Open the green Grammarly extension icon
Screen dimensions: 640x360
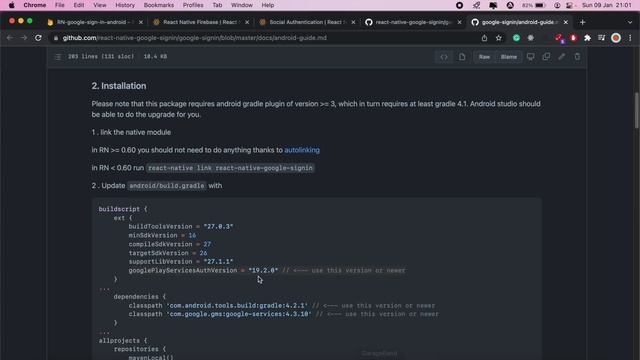516,38
